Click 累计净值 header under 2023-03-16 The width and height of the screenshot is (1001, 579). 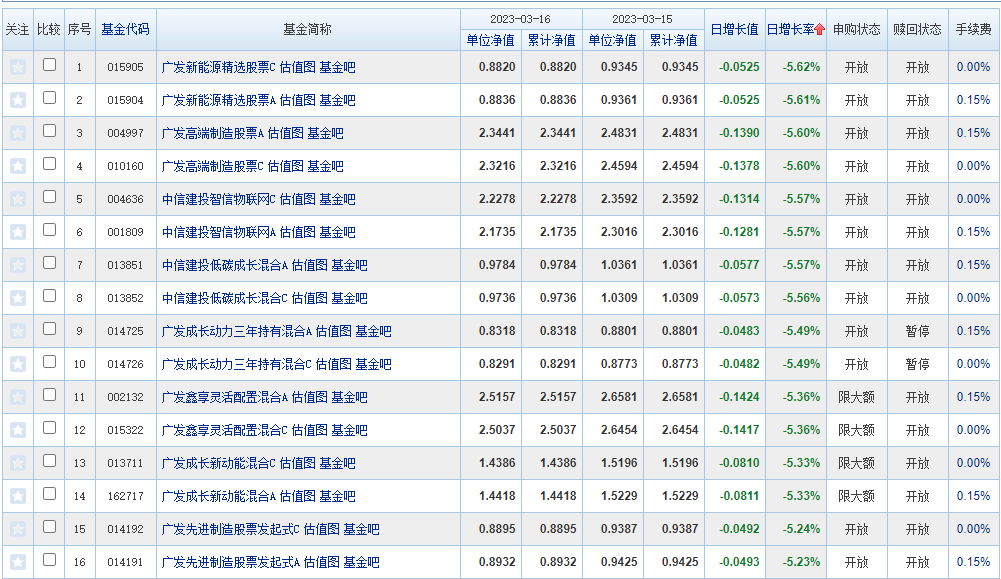click(x=552, y=40)
